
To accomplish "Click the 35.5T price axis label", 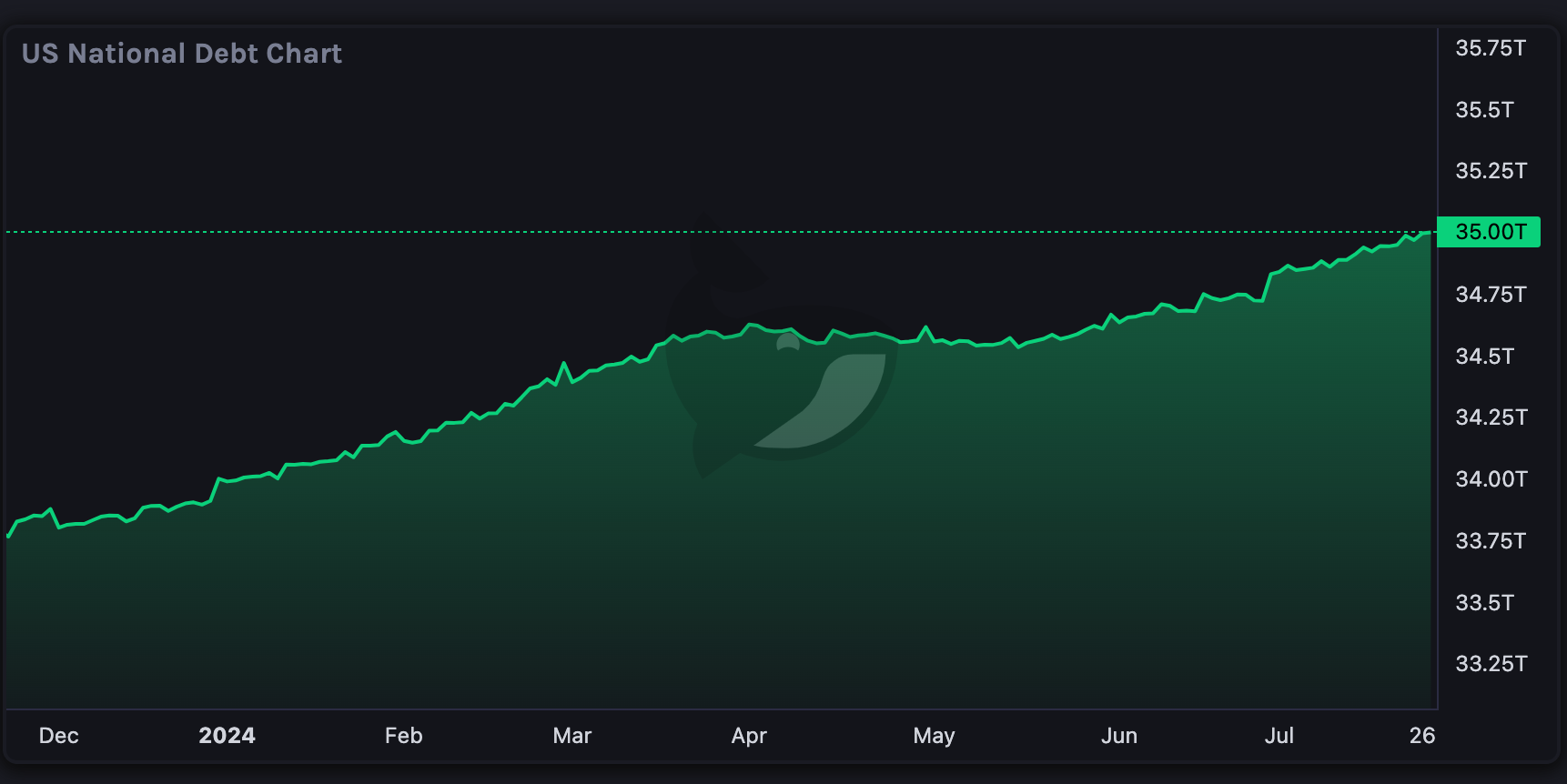I will (x=1484, y=110).
